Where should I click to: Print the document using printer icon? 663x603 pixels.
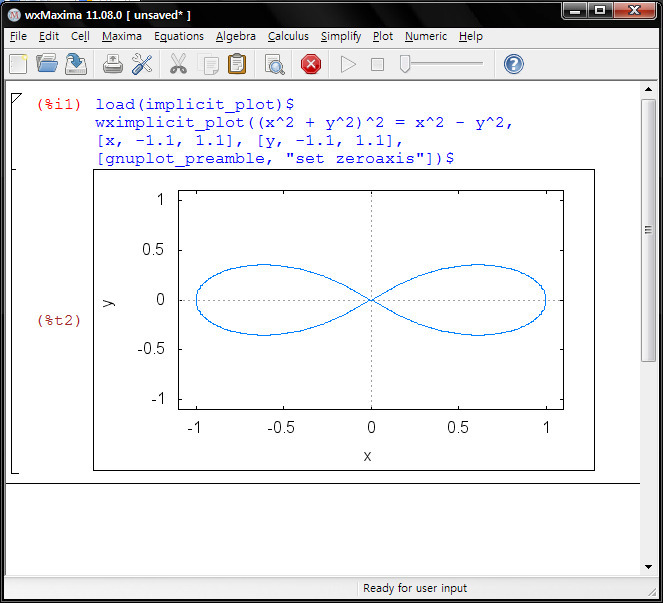[113, 64]
